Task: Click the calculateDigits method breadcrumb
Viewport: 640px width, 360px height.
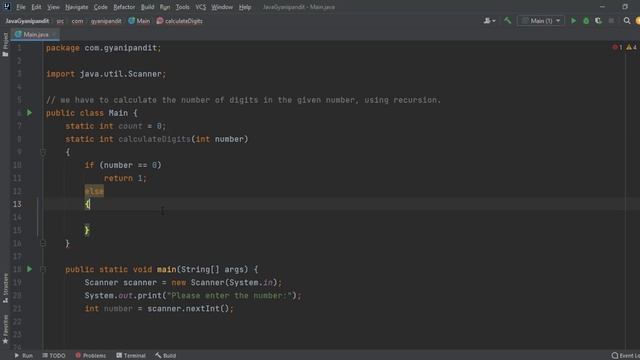Action: 180,21
